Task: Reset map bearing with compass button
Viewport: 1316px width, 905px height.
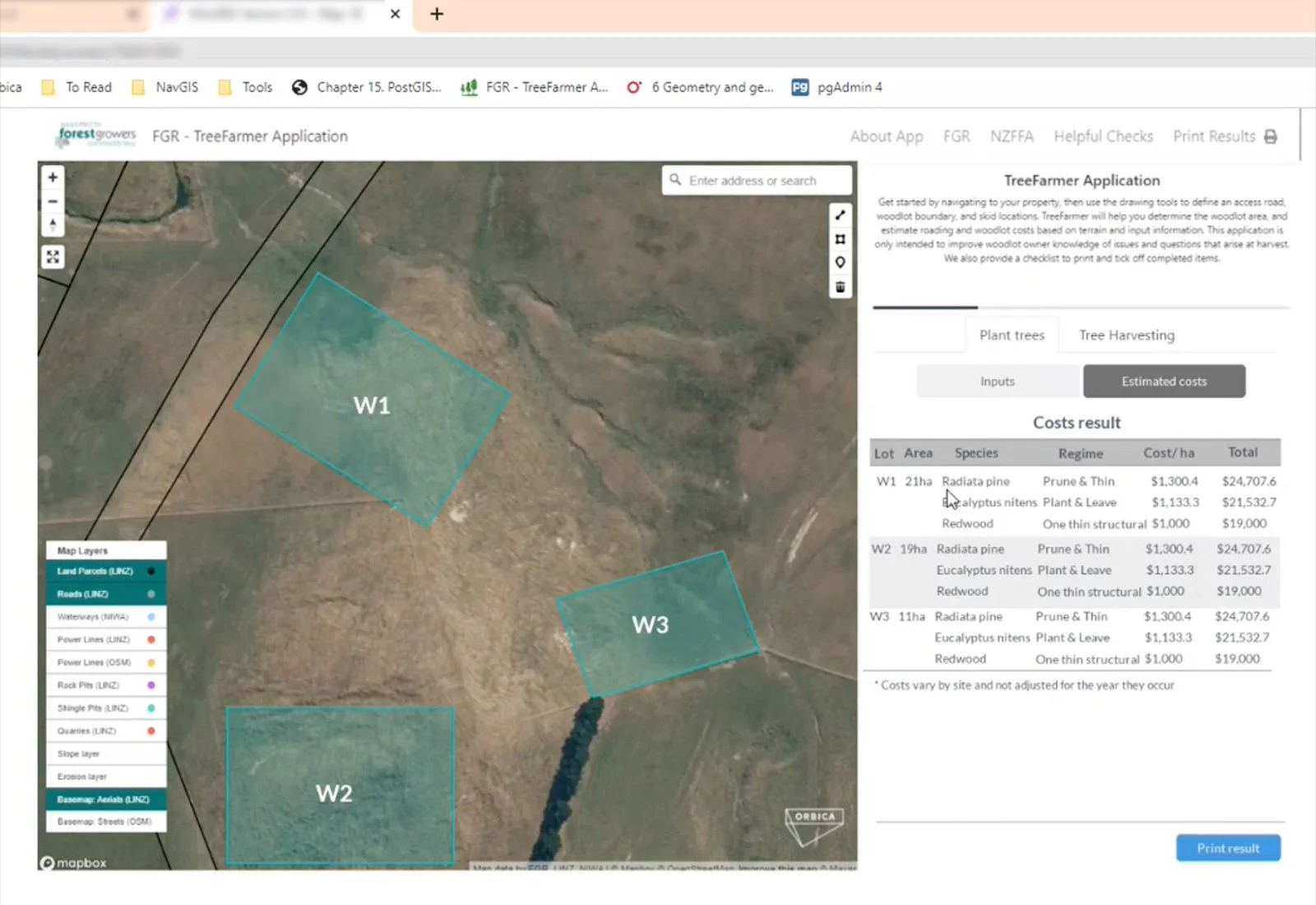Action: coord(53,225)
